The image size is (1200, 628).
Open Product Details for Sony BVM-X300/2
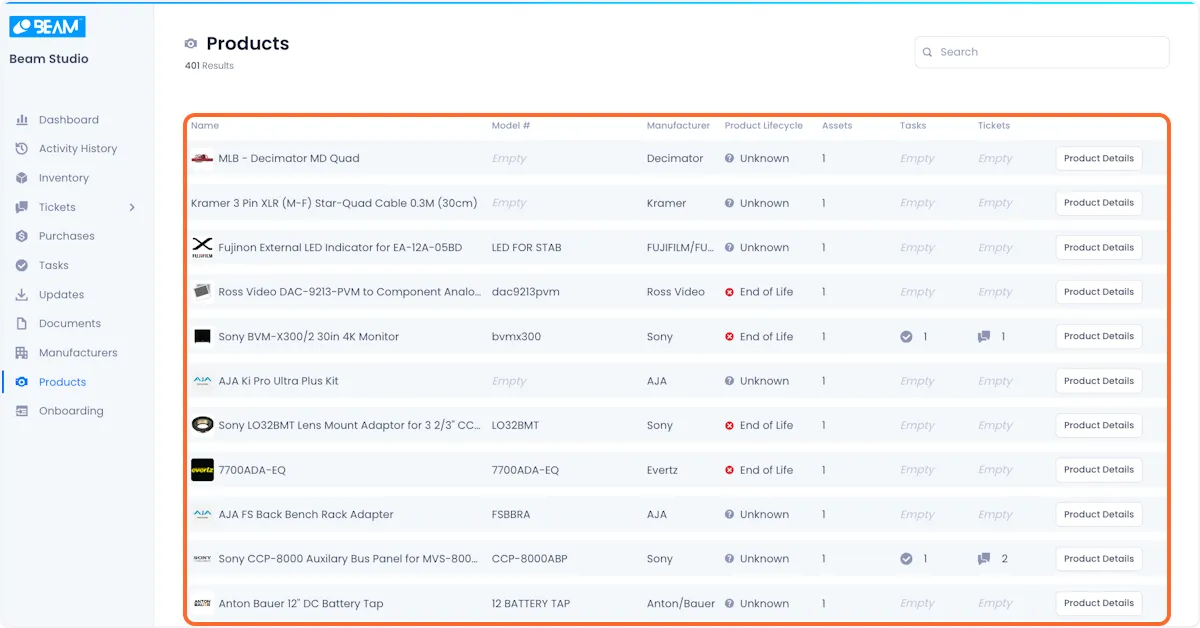[1099, 336]
